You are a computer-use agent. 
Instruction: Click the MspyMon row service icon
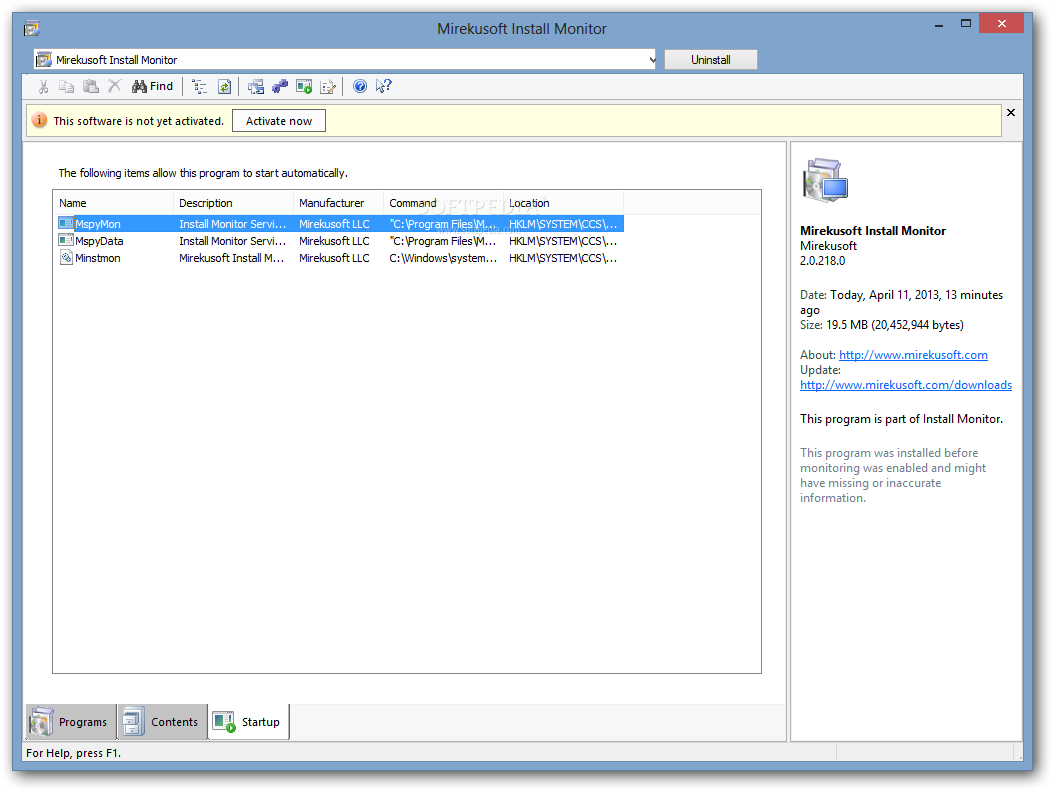click(66, 223)
